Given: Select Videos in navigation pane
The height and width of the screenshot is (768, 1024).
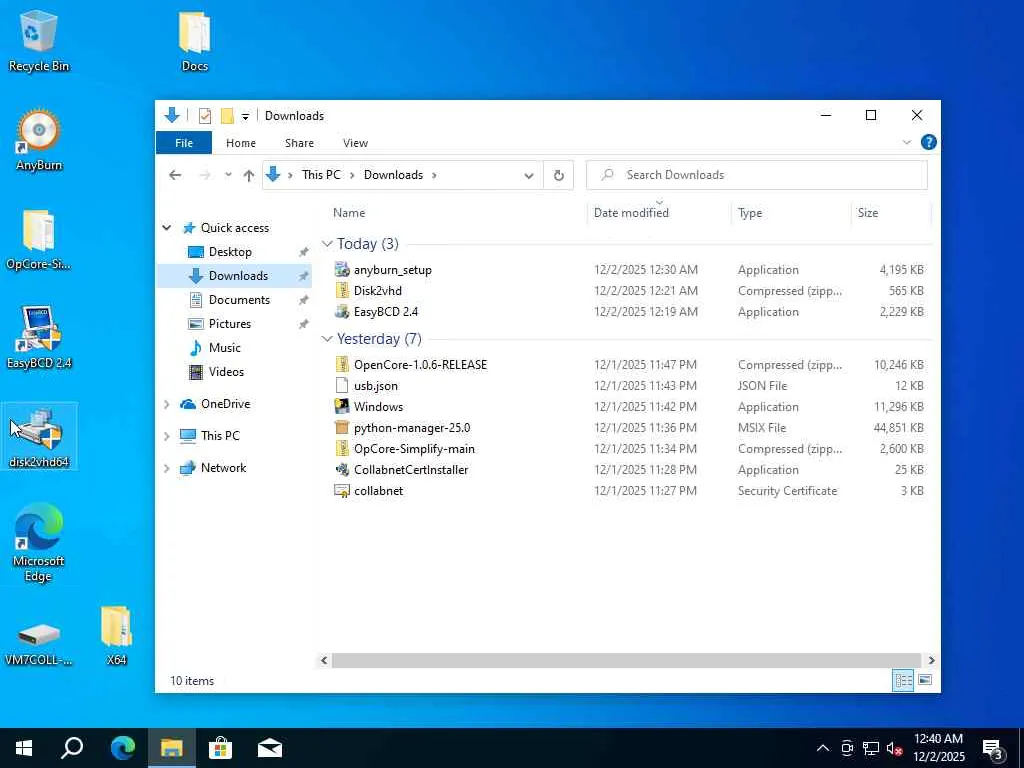Looking at the screenshot, I should pos(226,372).
